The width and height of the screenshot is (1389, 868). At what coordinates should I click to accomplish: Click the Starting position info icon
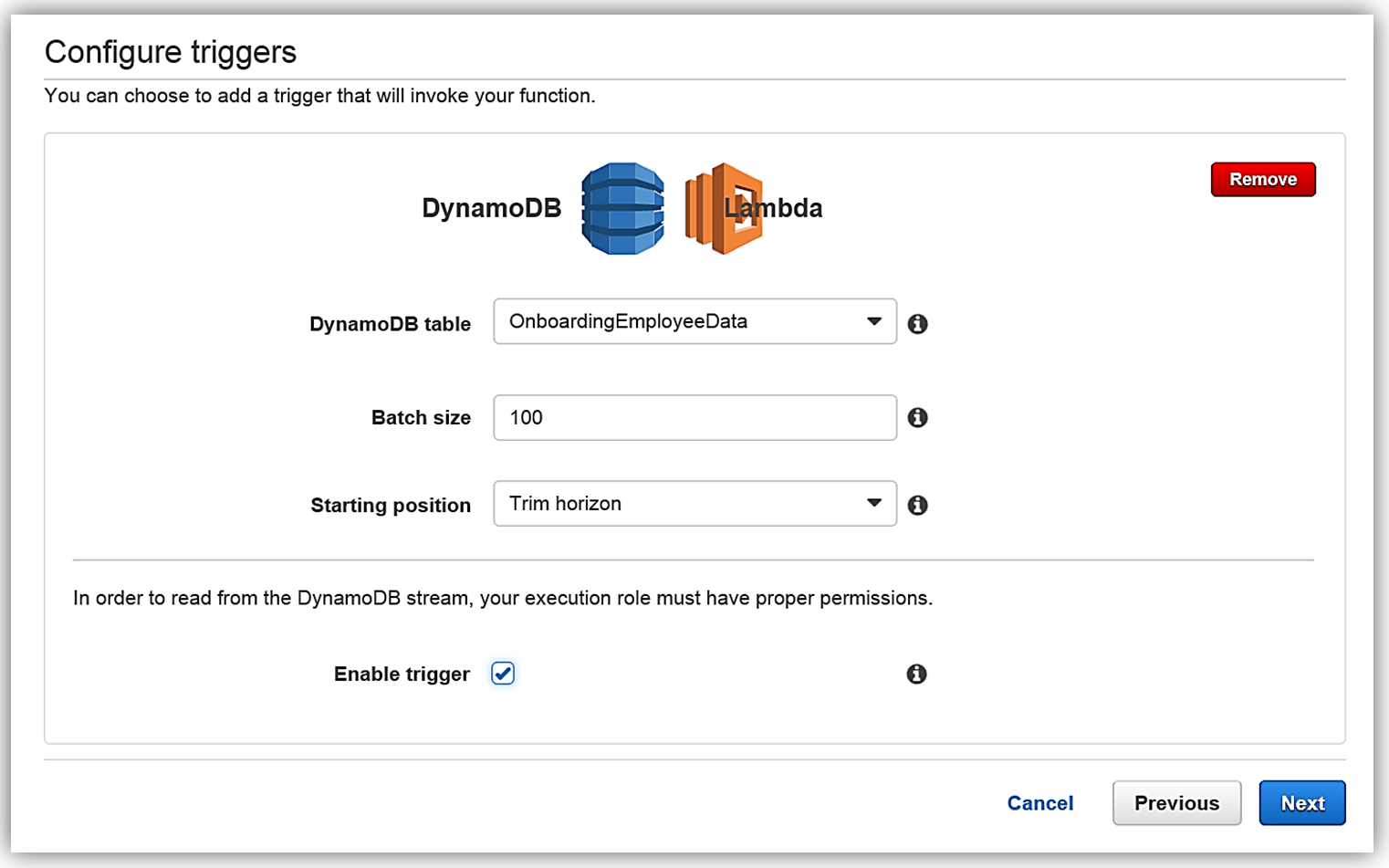[x=918, y=505]
